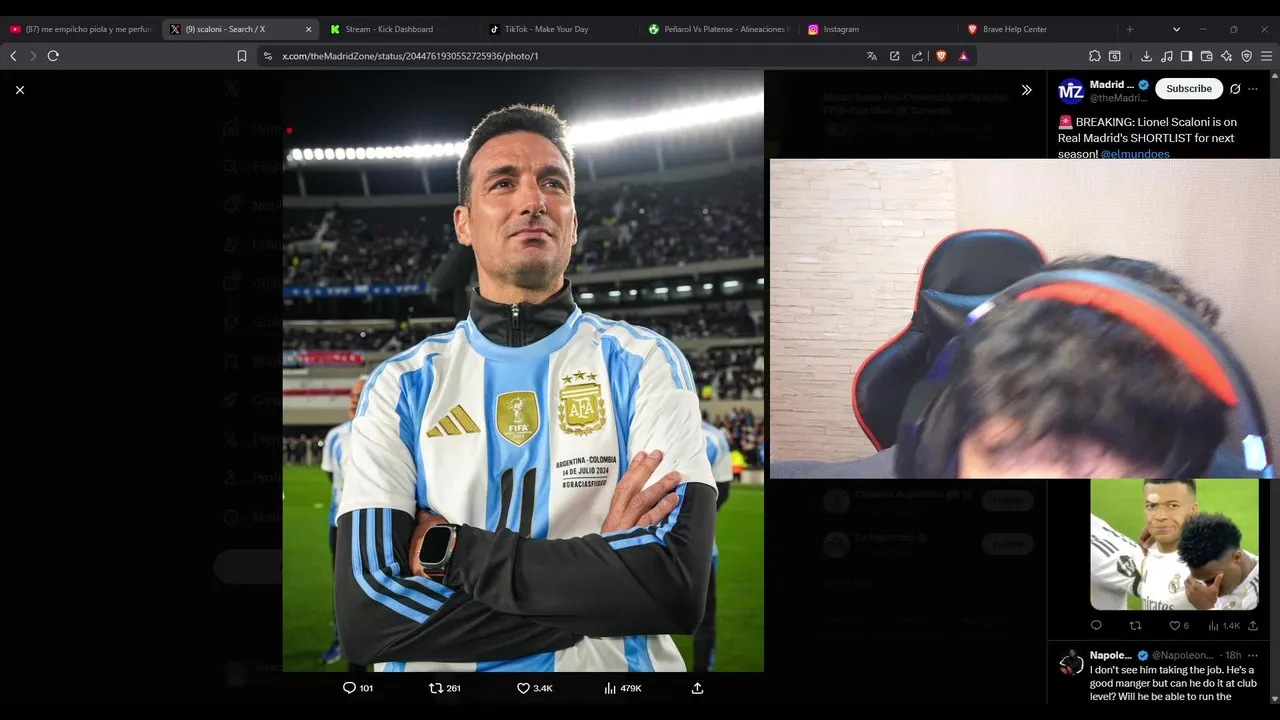Share the Mbappé image reply

(1253, 626)
